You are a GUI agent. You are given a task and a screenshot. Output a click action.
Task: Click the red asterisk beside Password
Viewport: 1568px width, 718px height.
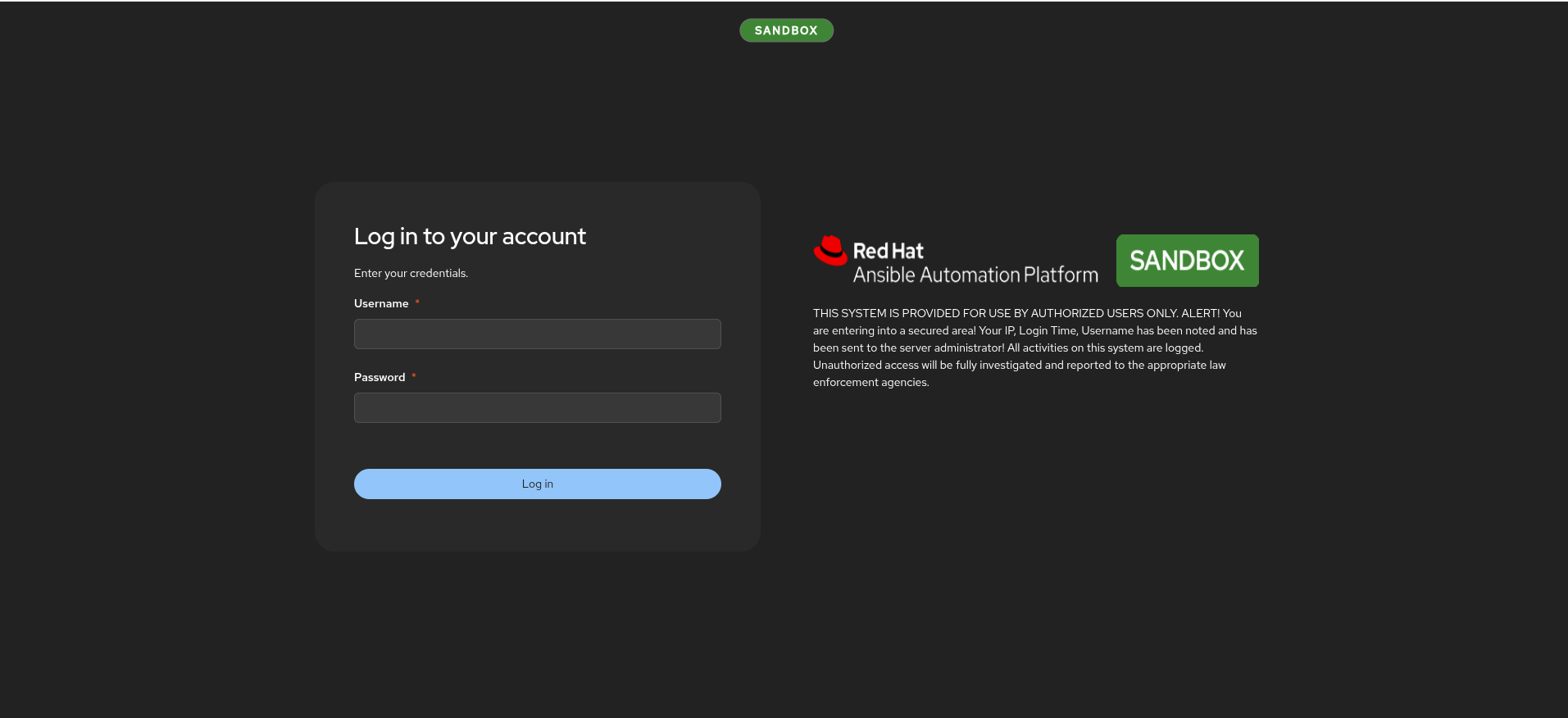pyautogui.click(x=414, y=376)
